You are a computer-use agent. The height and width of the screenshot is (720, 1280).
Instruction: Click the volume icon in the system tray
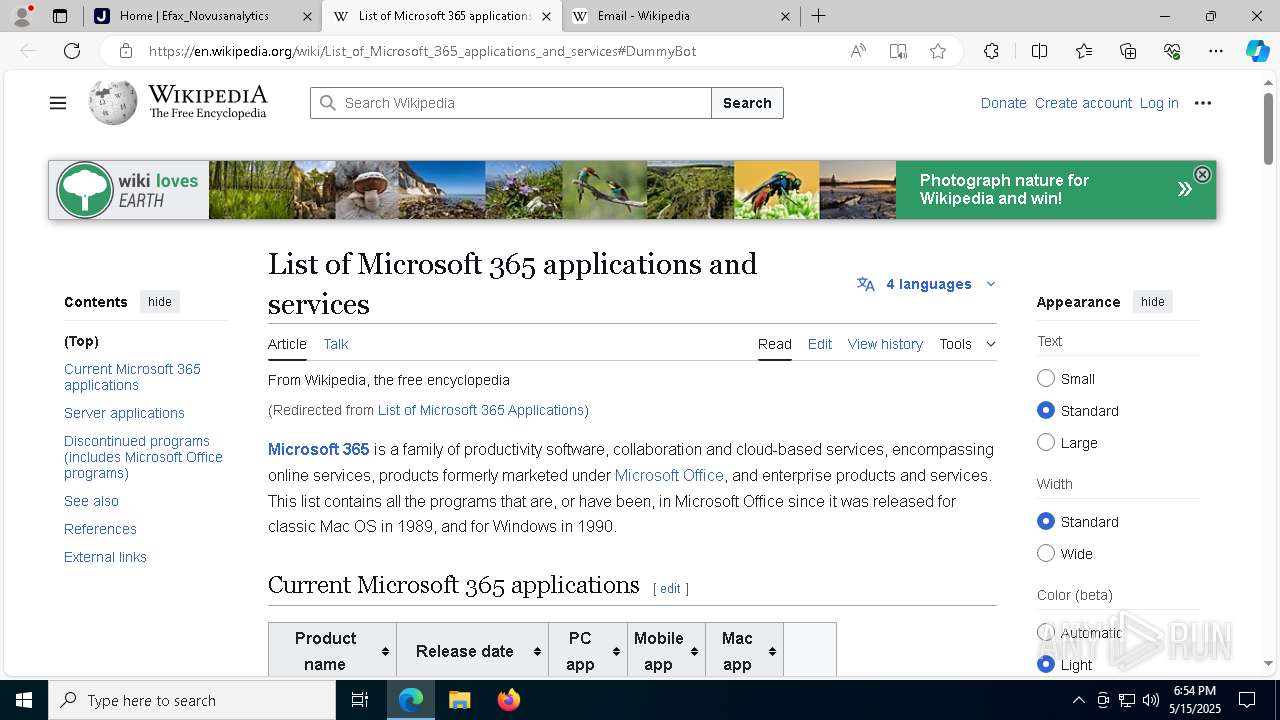[x=1151, y=700]
